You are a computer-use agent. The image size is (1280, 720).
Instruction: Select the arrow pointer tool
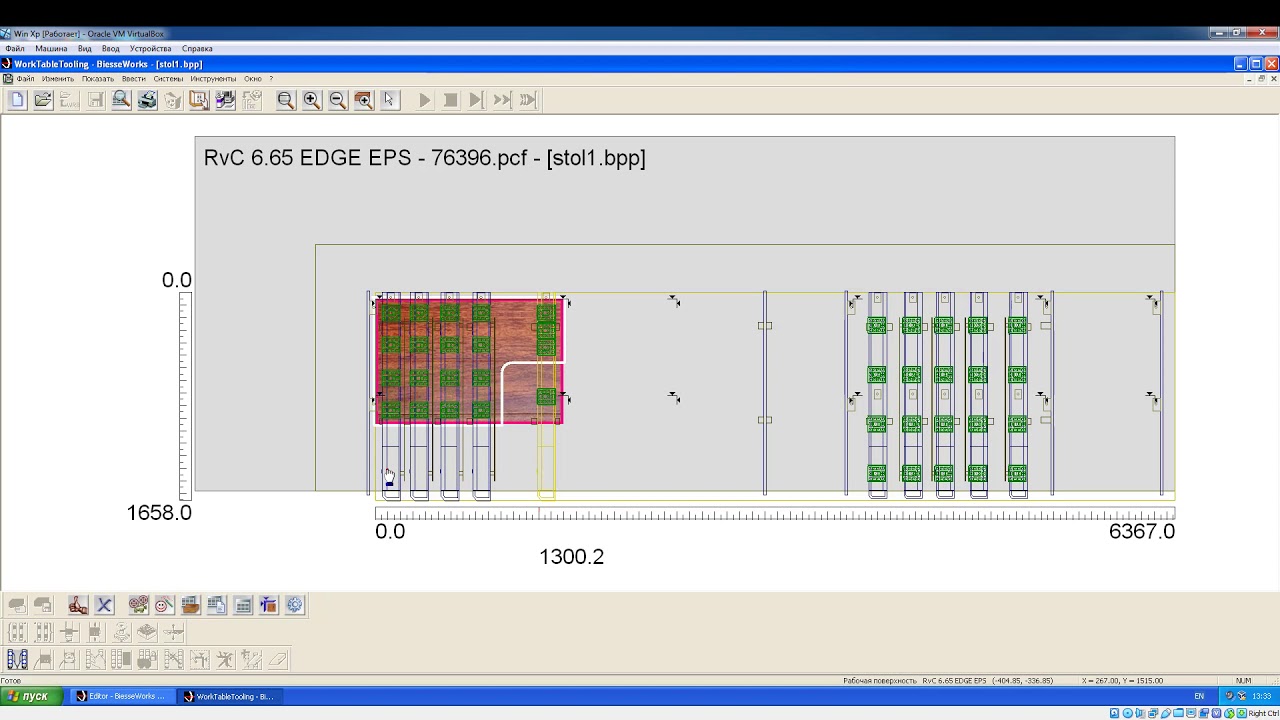(x=389, y=100)
